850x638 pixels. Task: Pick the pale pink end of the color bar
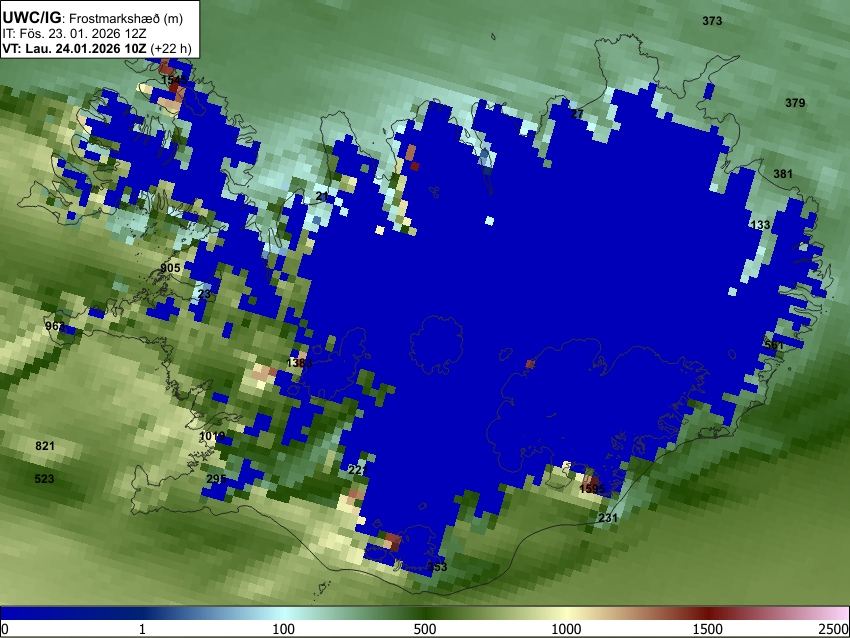[x=838, y=613]
